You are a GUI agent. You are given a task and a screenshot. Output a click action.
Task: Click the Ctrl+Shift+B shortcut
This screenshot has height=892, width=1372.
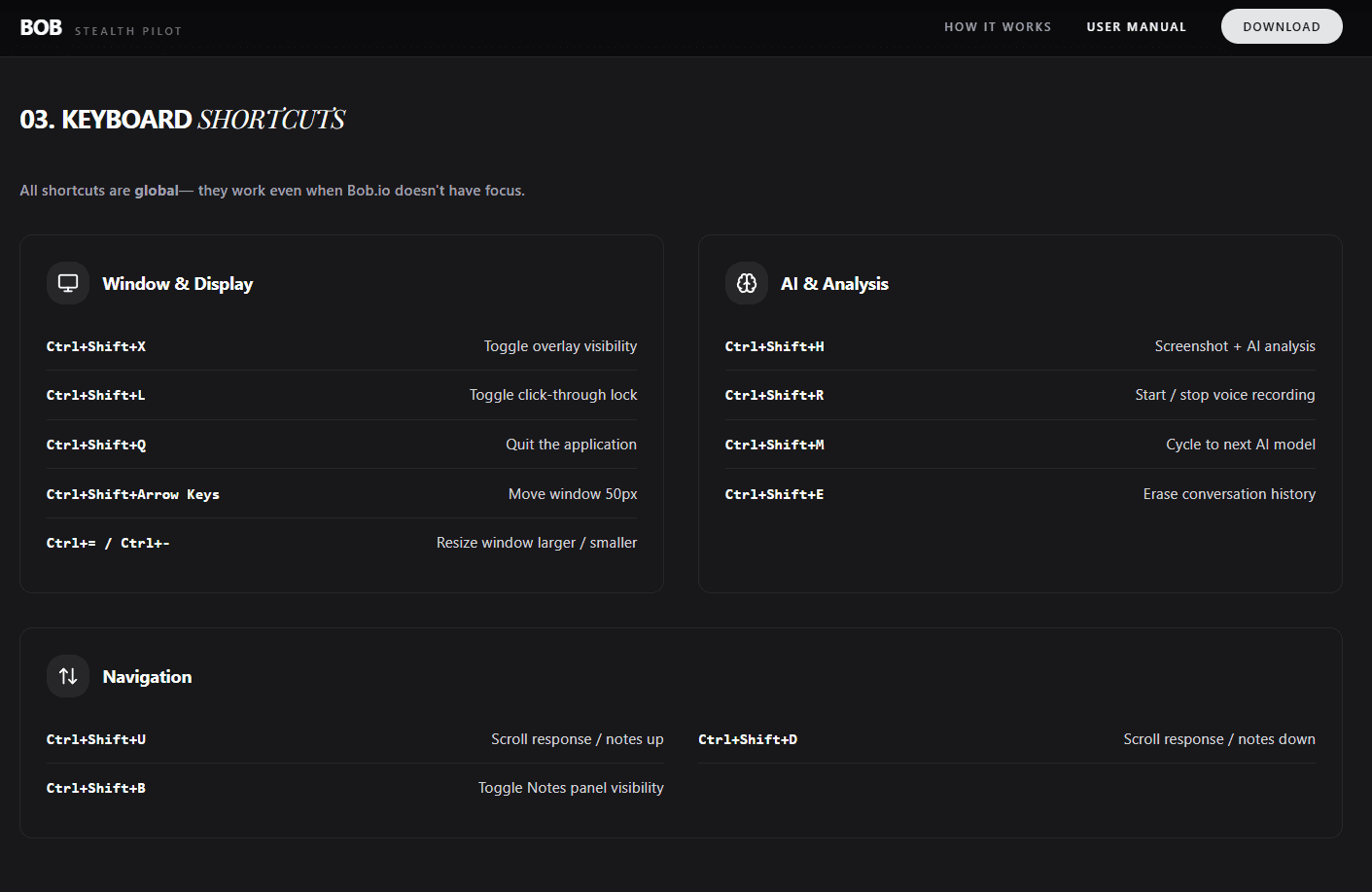[96, 788]
